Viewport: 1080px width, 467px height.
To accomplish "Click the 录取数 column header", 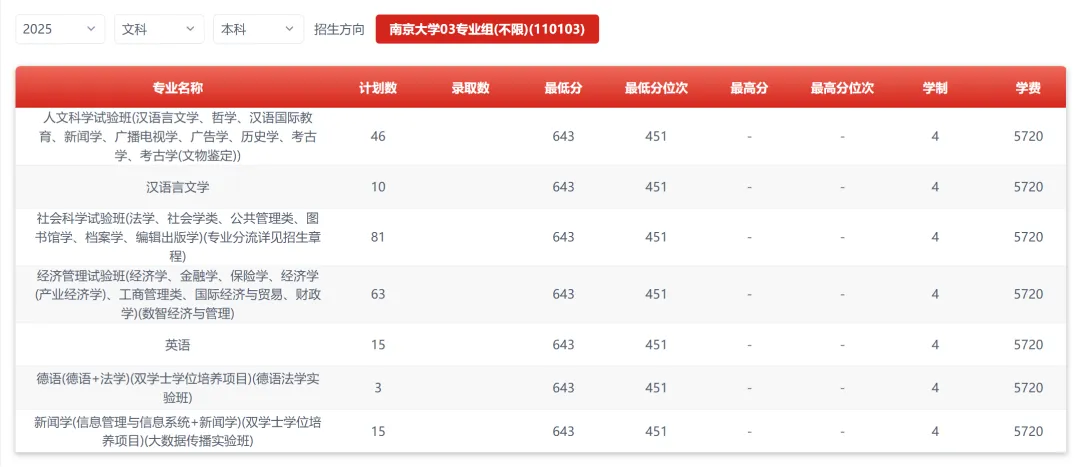I will (470, 88).
